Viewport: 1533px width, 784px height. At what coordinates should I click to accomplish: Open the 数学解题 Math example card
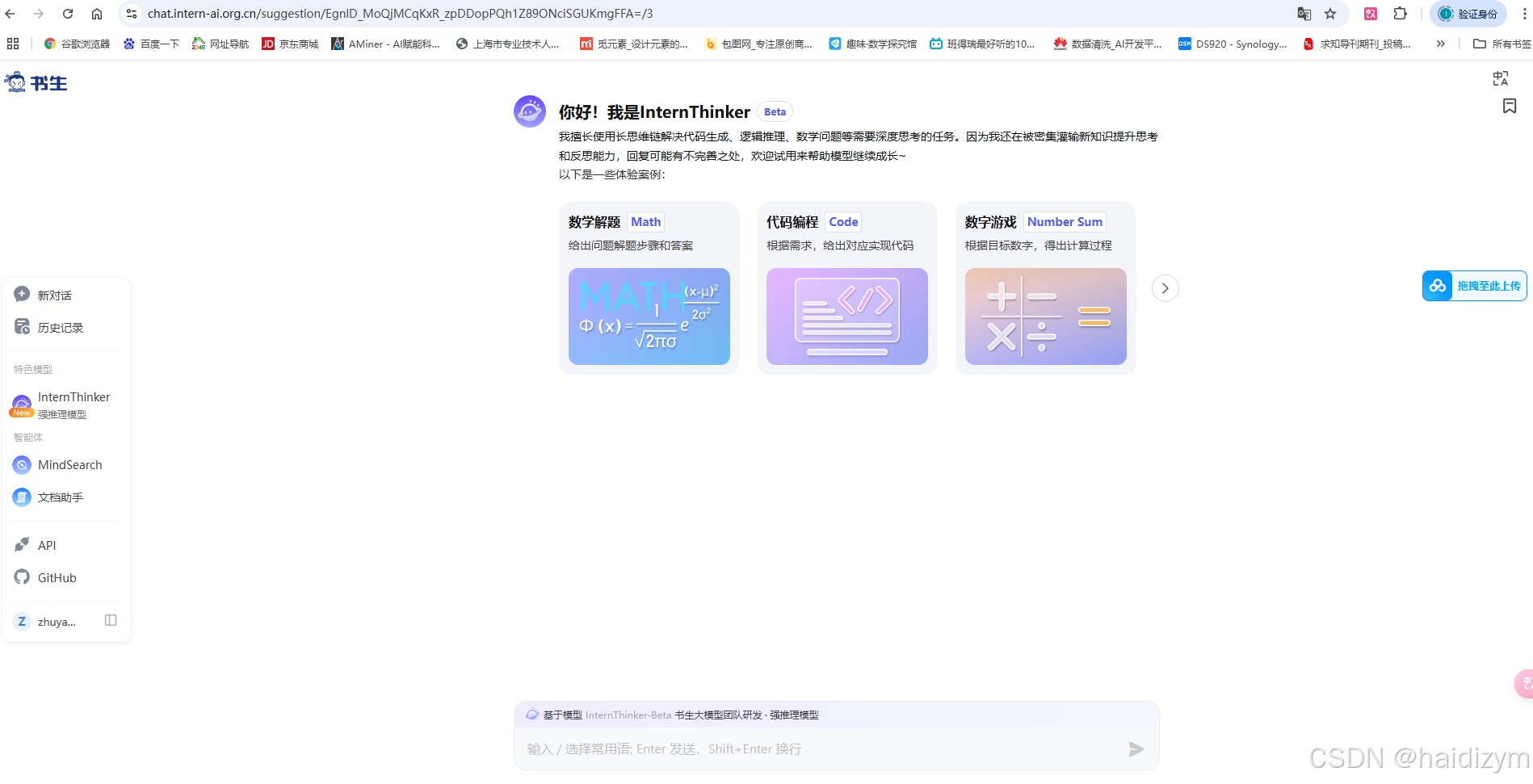(649, 288)
